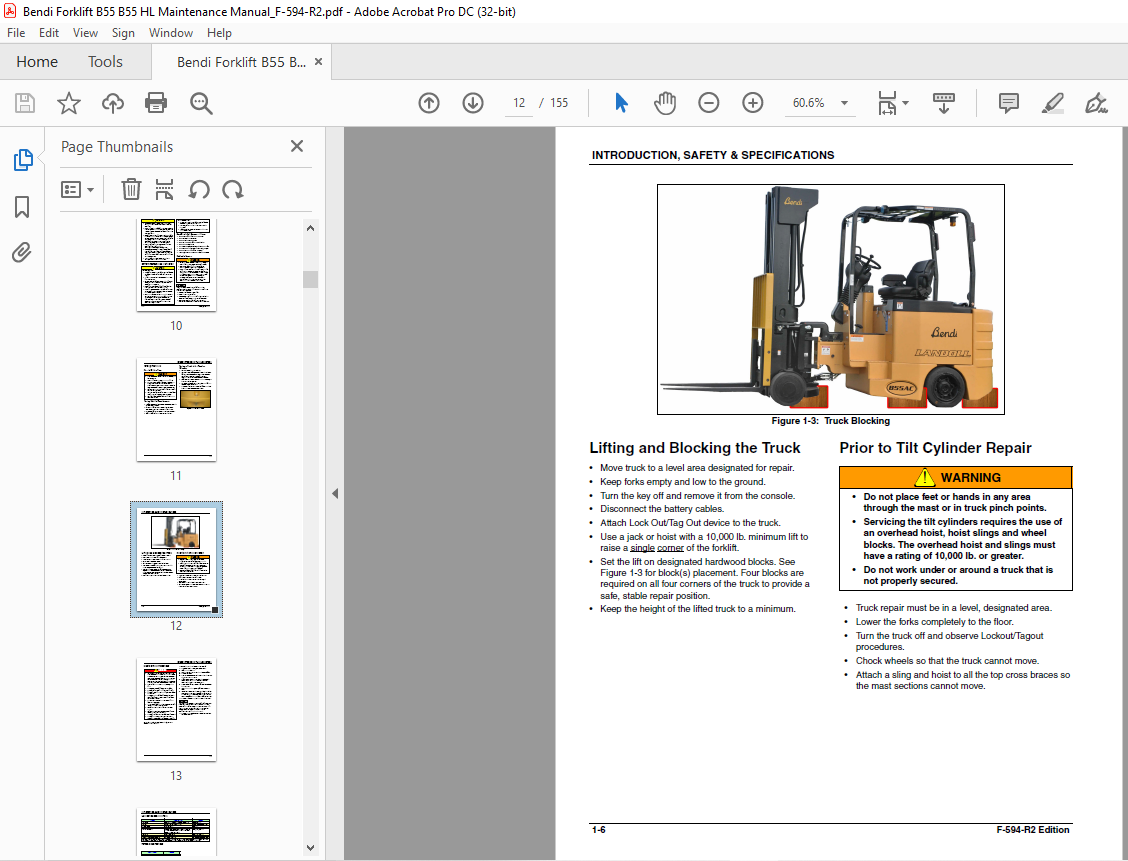Click the orange WARNING banner
The image size is (1128, 861).
click(x=955, y=478)
